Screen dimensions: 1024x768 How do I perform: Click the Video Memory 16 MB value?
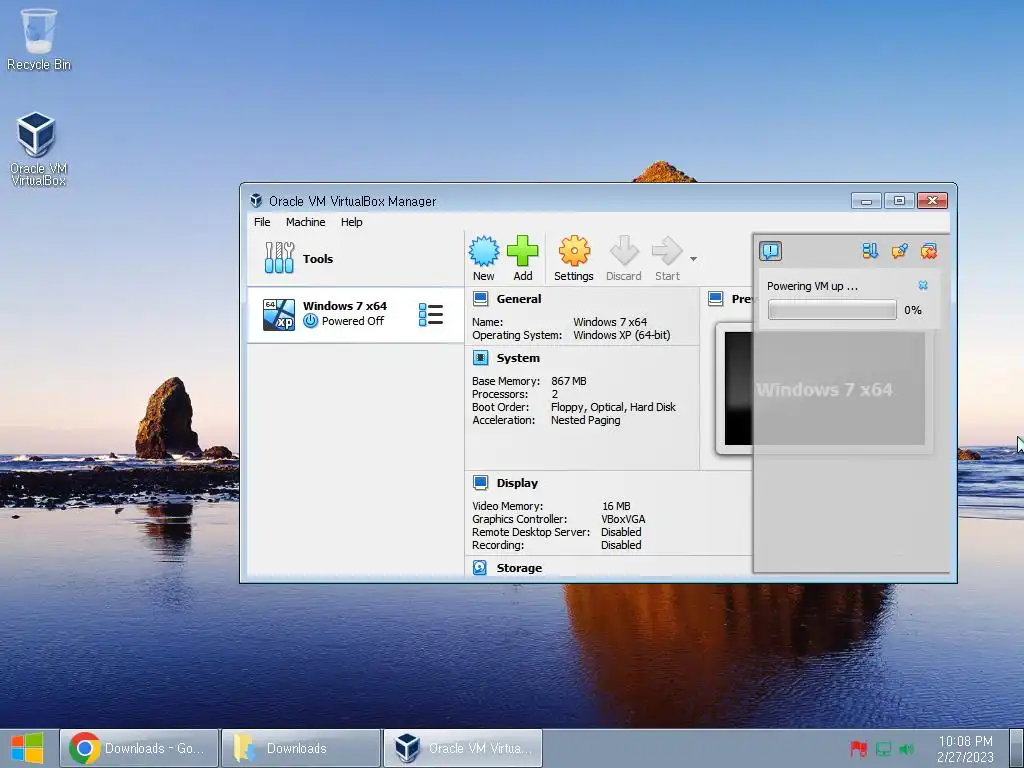tap(616, 506)
